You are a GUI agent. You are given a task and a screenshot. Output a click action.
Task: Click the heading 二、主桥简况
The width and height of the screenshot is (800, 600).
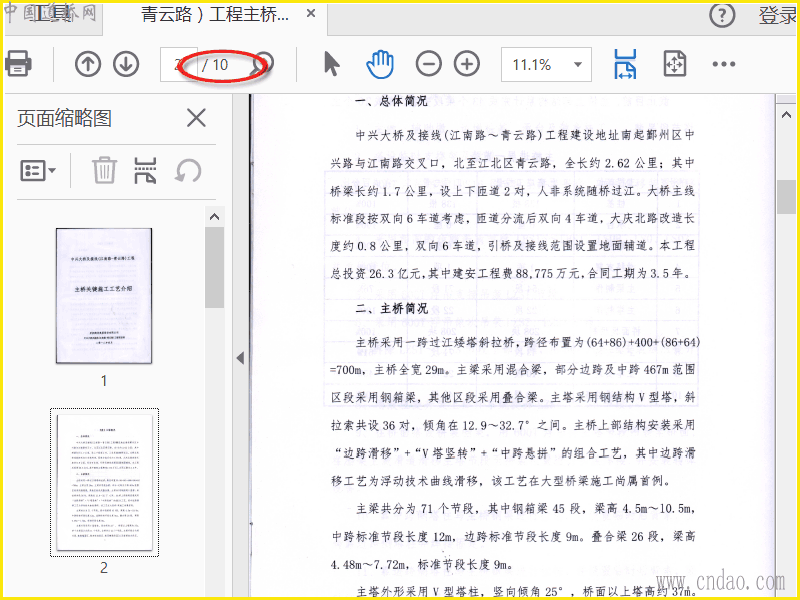(x=391, y=309)
